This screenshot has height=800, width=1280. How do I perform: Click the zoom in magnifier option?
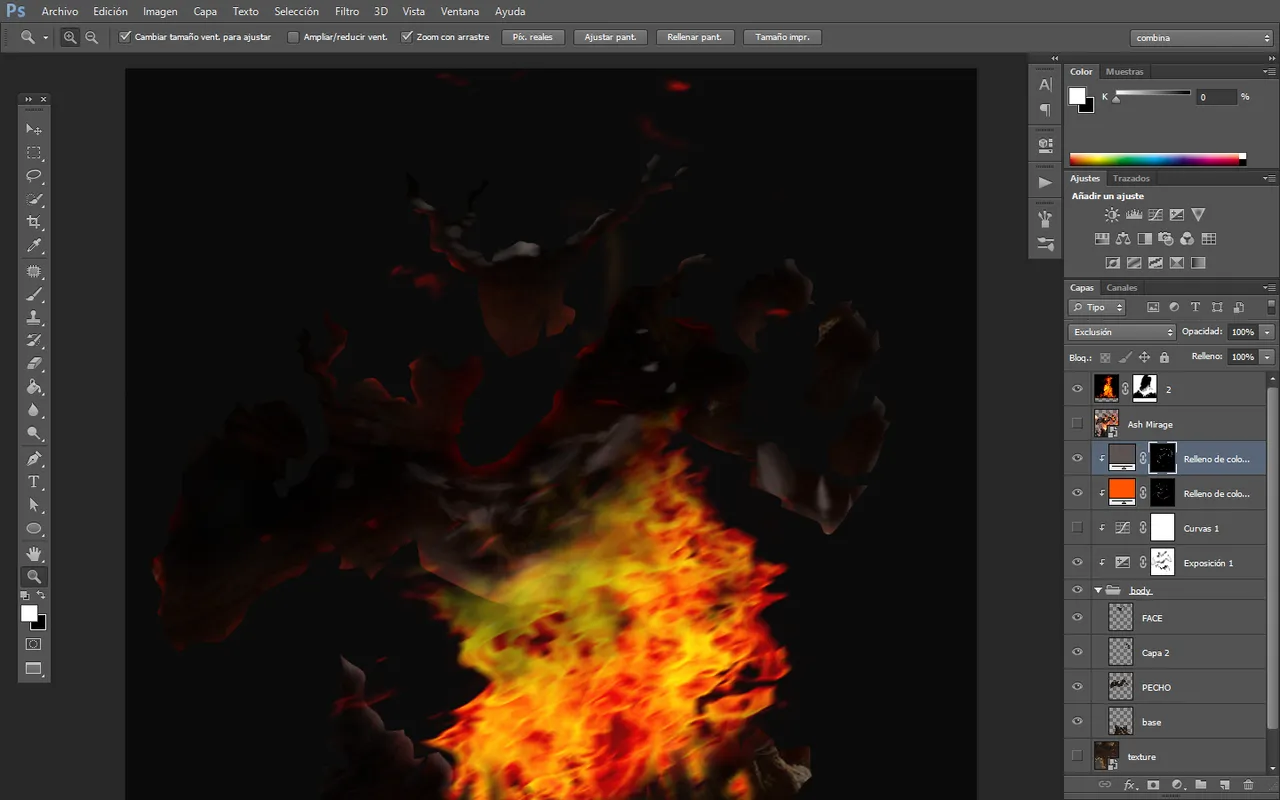tap(70, 37)
